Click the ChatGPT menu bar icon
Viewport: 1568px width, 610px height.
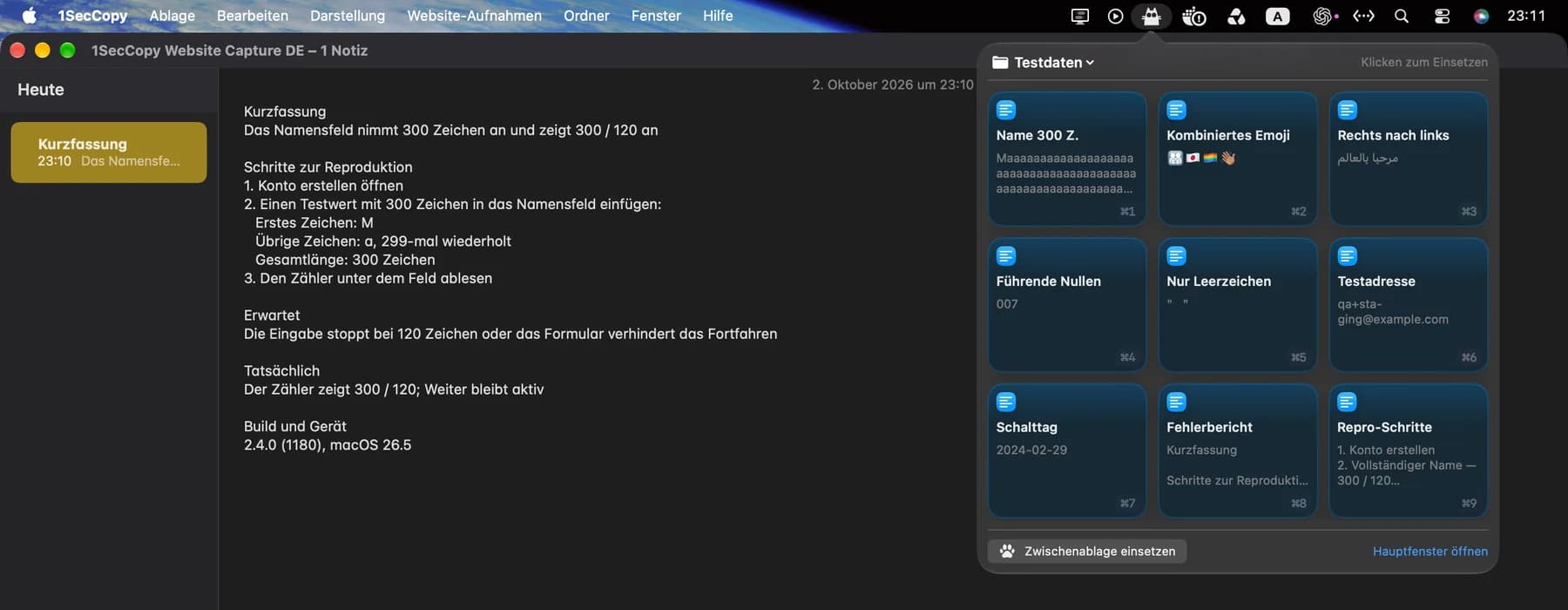pyautogui.click(x=1325, y=16)
